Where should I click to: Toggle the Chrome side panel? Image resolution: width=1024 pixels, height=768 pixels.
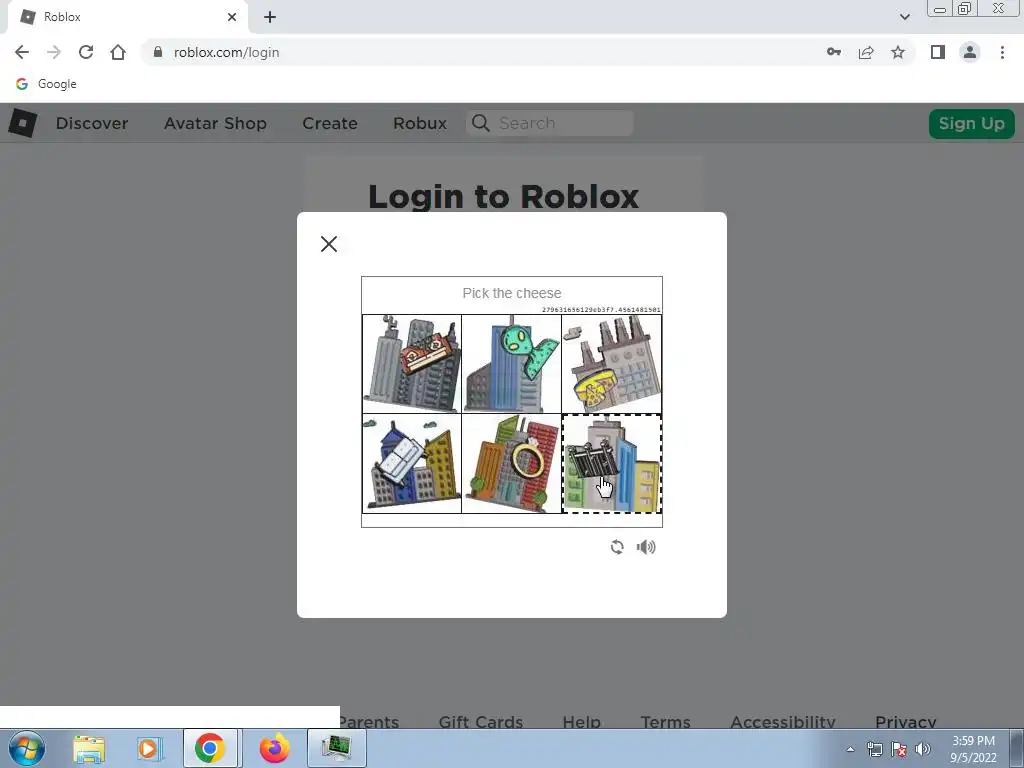click(938, 52)
